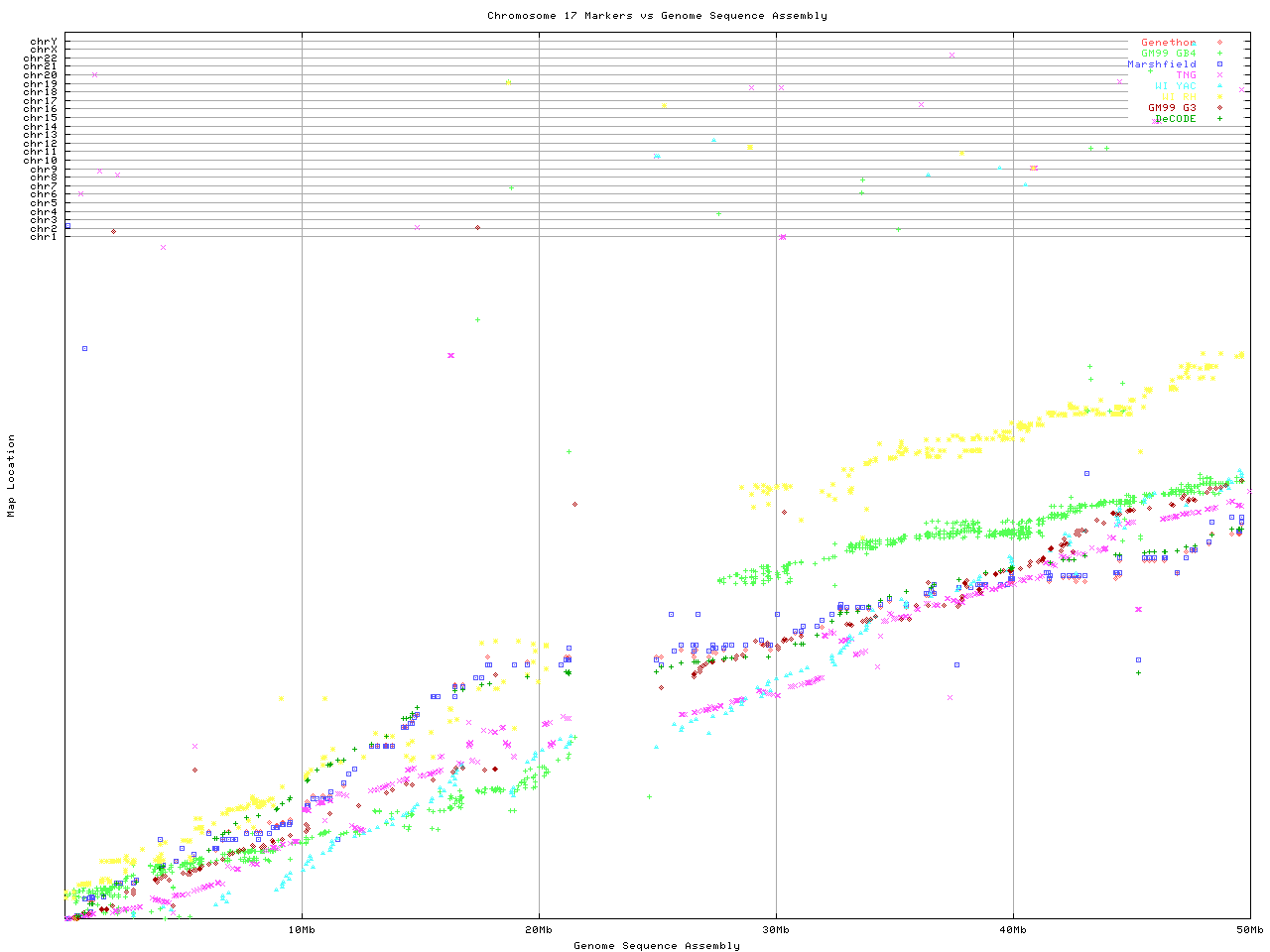
Task: Click the Genethon diamond marker in legend
Action: click(x=1219, y=43)
